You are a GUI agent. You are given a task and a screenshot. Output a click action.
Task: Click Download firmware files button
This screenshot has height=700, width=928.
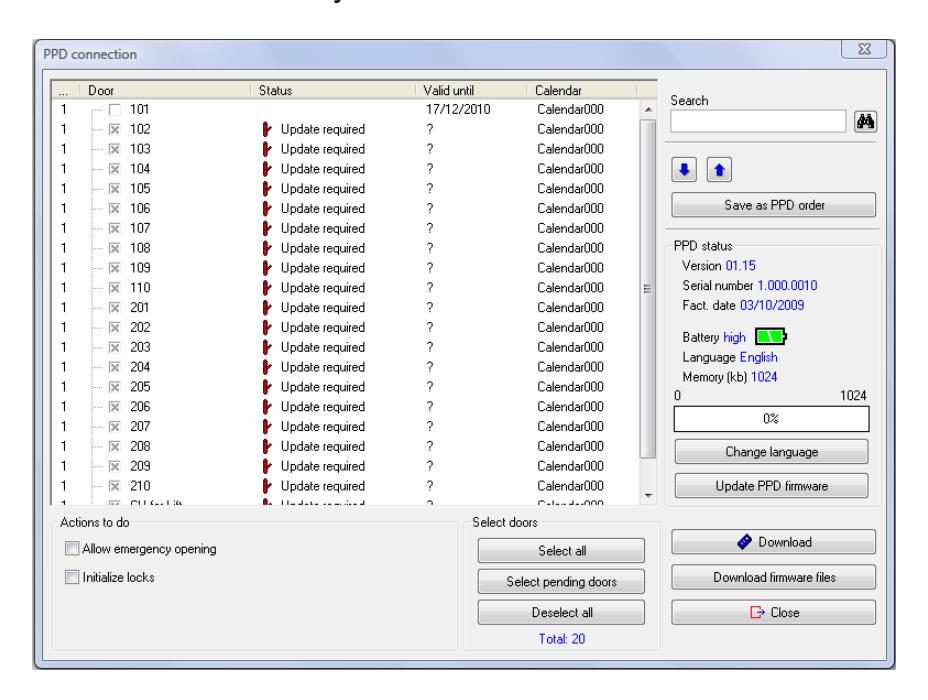point(774,577)
